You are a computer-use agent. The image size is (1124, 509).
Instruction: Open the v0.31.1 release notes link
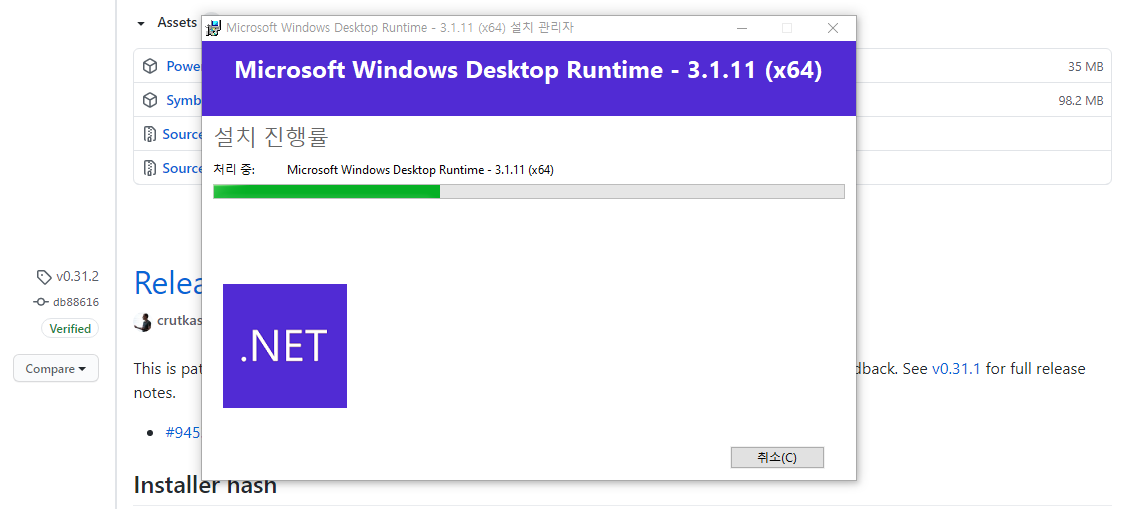[x=956, y=368]
